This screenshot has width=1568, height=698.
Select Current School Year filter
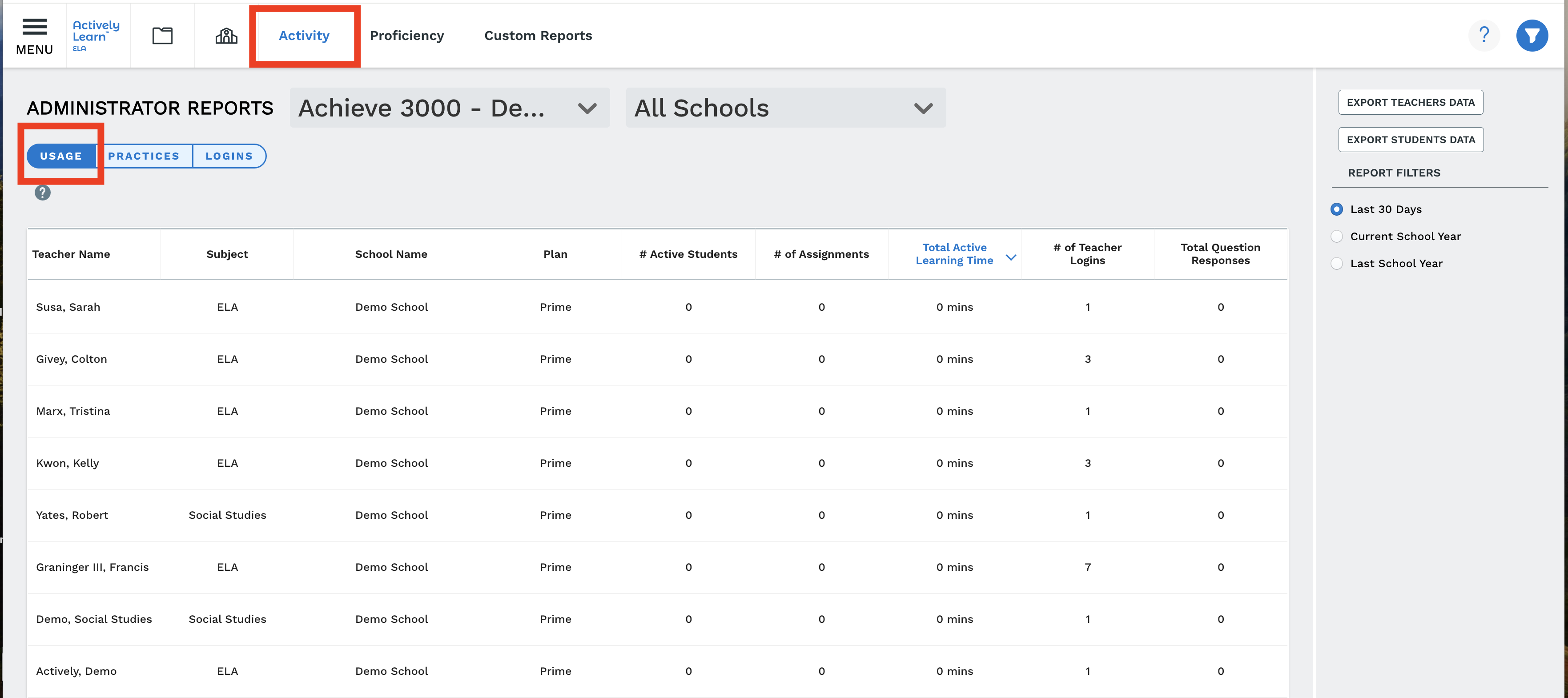pos(1337,236)
